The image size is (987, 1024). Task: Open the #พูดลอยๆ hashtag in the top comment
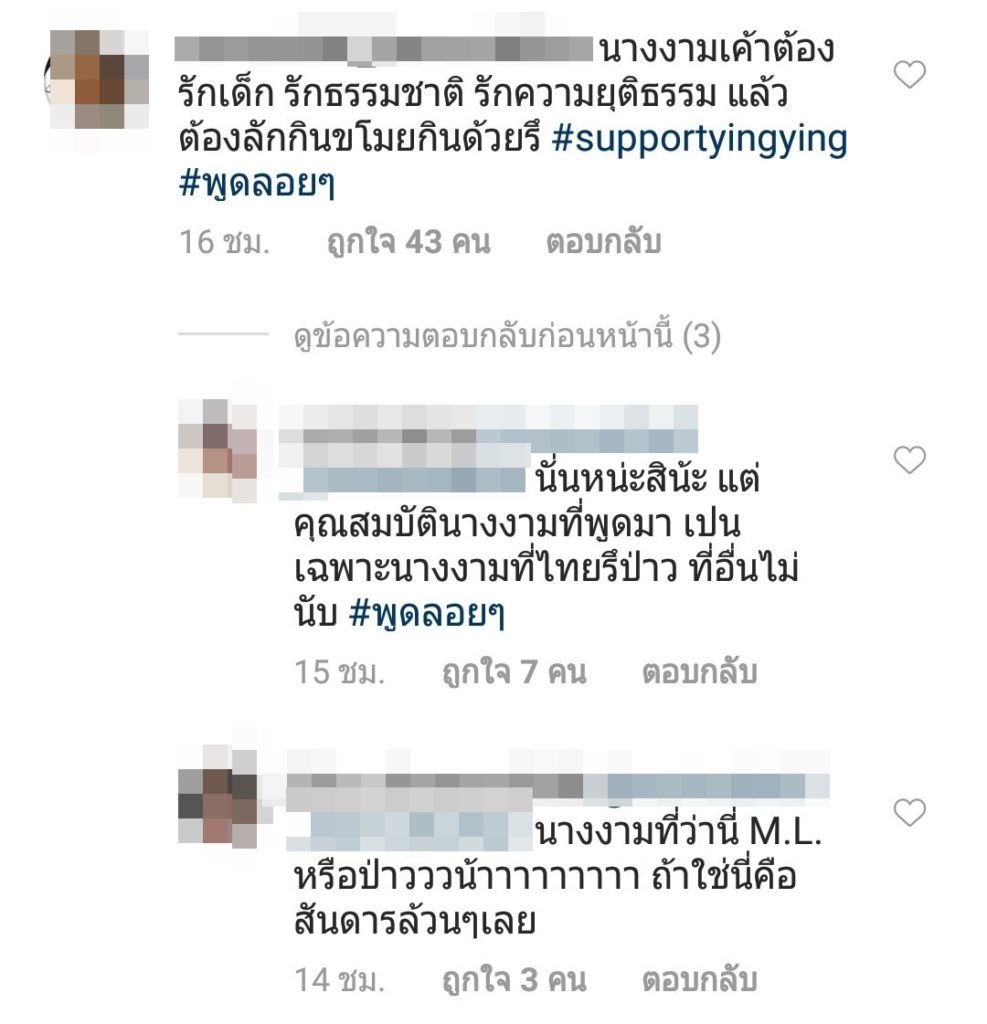click(256, 184)
